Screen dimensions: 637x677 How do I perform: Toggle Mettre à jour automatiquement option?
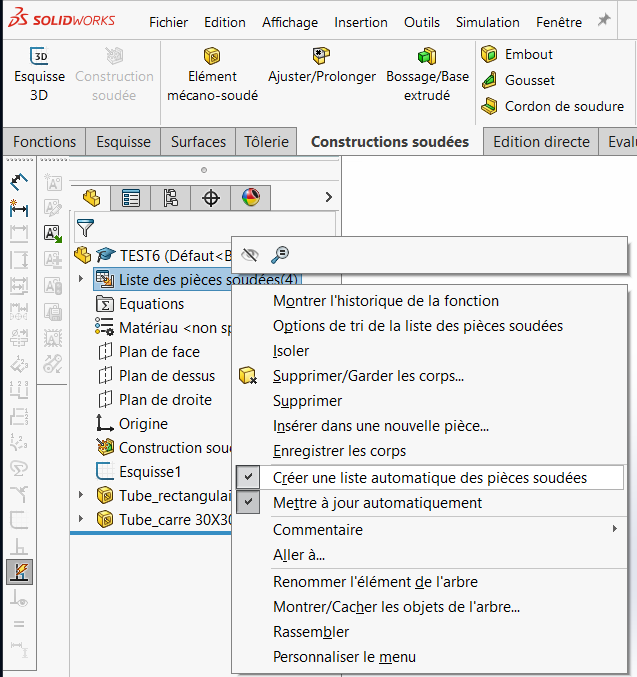(x=377, y=503)
